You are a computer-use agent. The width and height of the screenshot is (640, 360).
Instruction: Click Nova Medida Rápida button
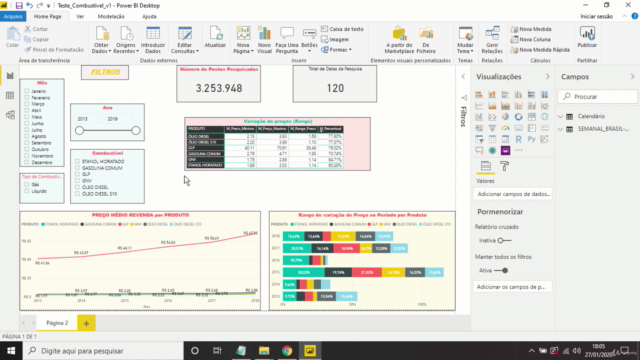[x=540, y=50]
